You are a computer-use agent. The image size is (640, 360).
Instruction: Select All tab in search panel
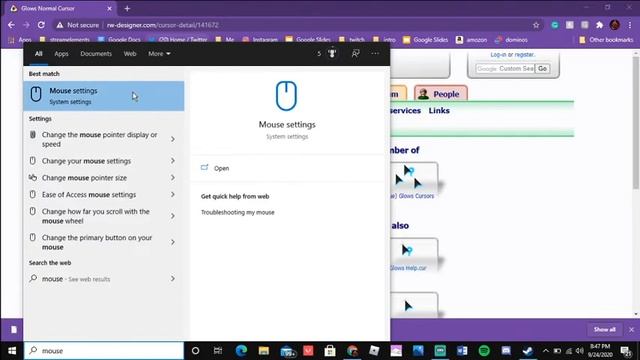[x=38, y=53]
